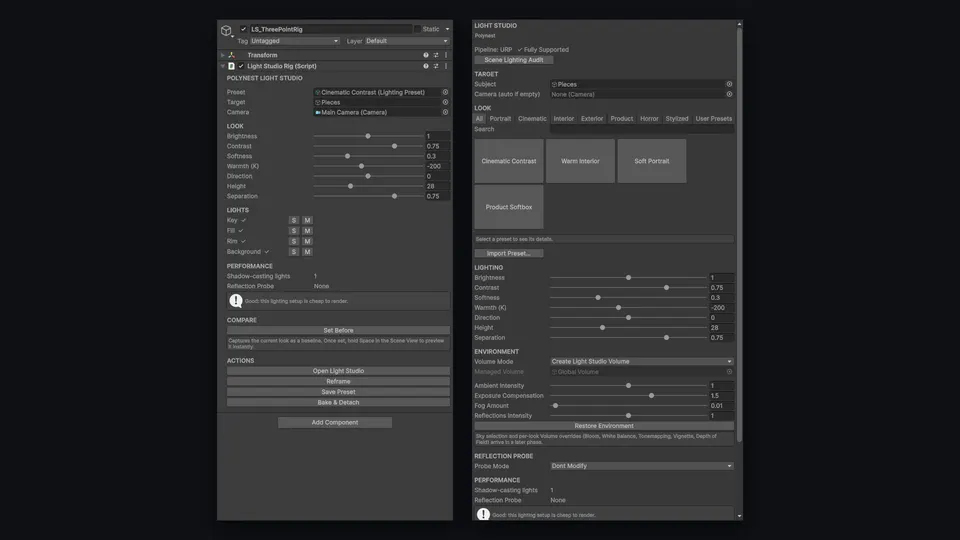Click the Light Studio Rig script icon
Viewport: 960px width, 540px height.
231,66
